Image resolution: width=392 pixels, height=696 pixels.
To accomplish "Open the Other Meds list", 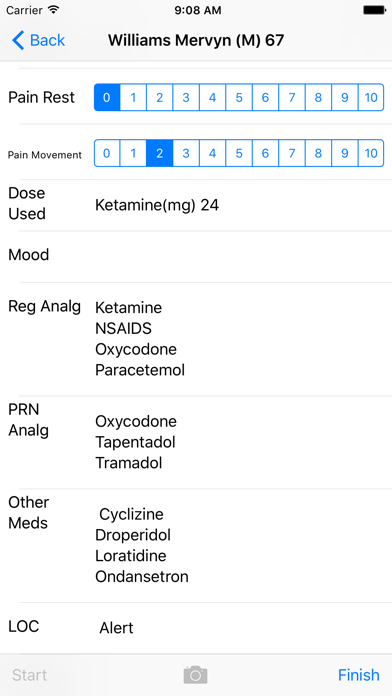I will pos(196,546).
